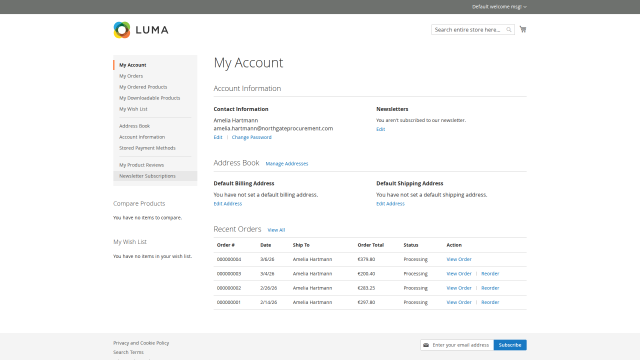
Task: Open My Product Reviews
Action: (x=141, y=165)
